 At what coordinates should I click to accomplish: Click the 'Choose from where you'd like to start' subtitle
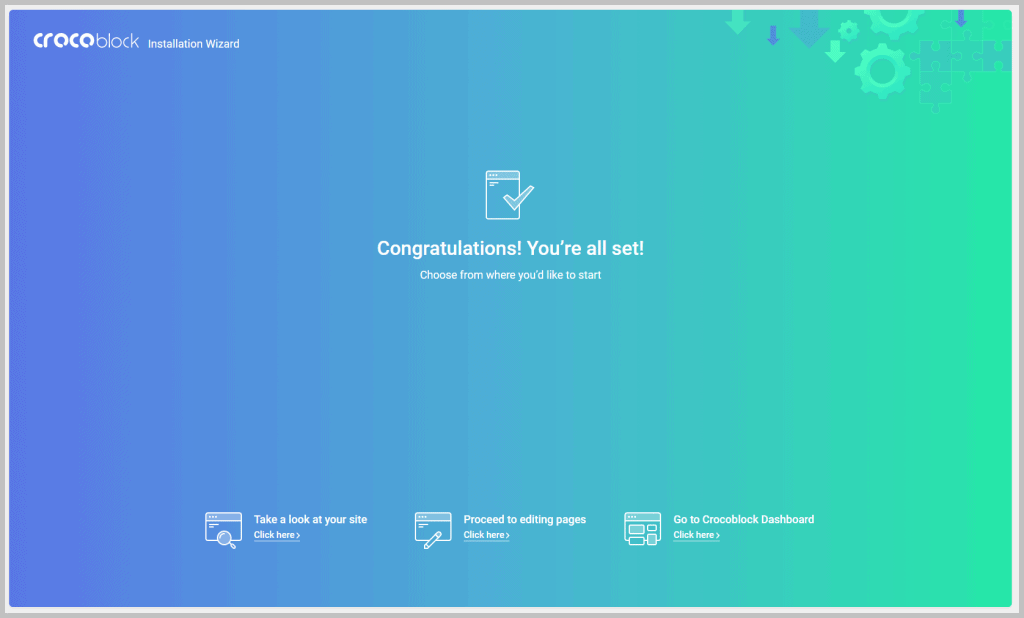[510, 275]
